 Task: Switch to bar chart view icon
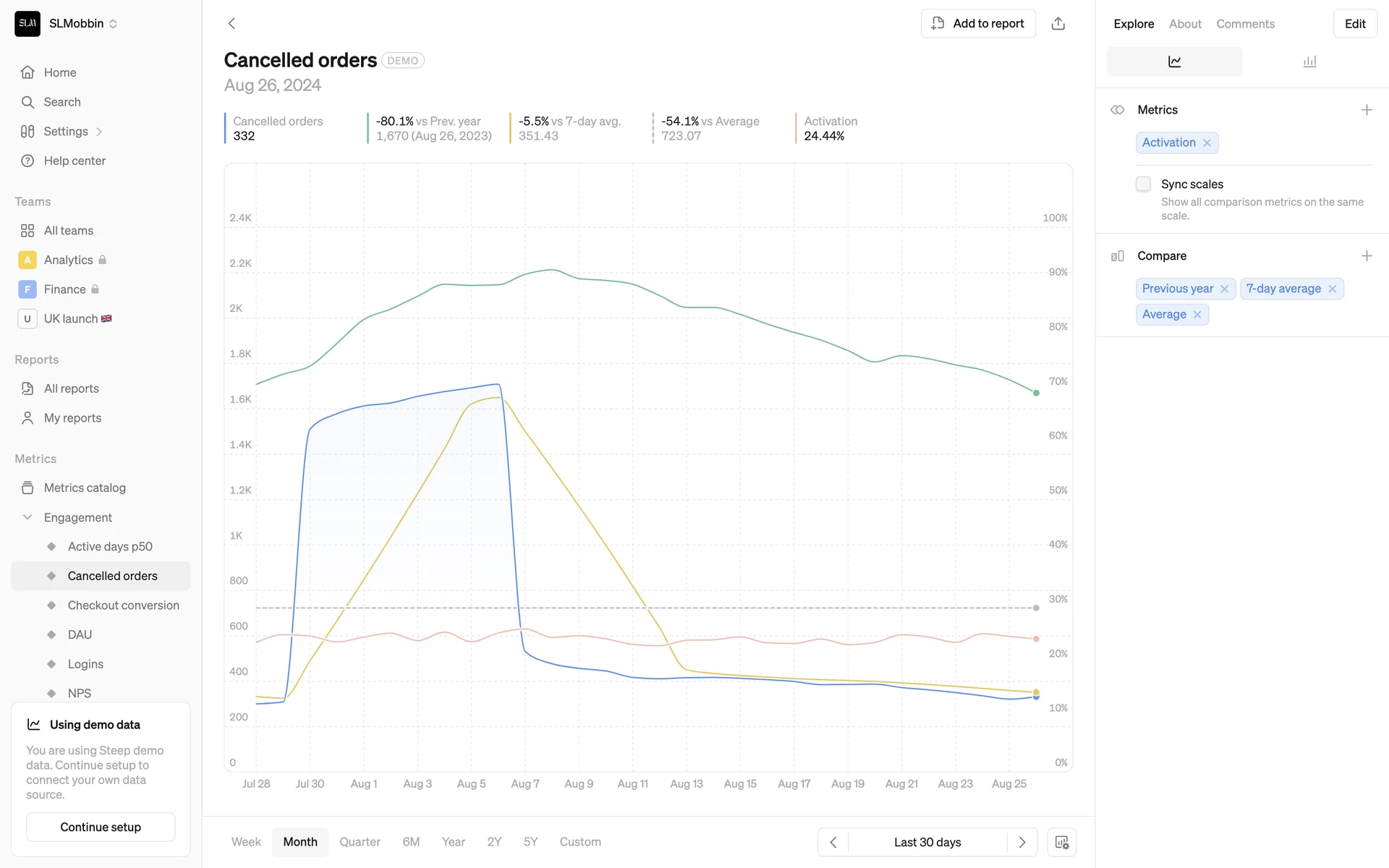coord(1309,61)
